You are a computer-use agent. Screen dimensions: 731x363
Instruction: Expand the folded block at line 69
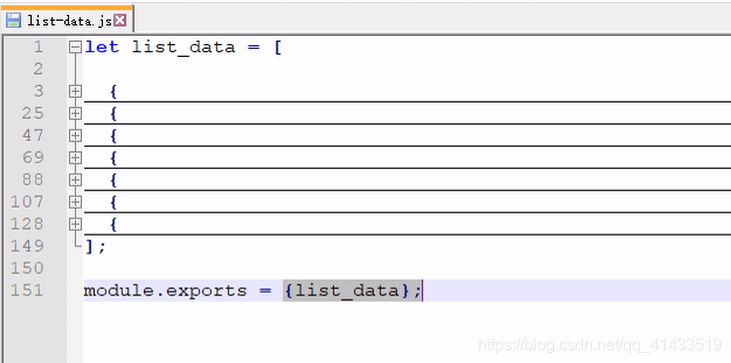75,158
